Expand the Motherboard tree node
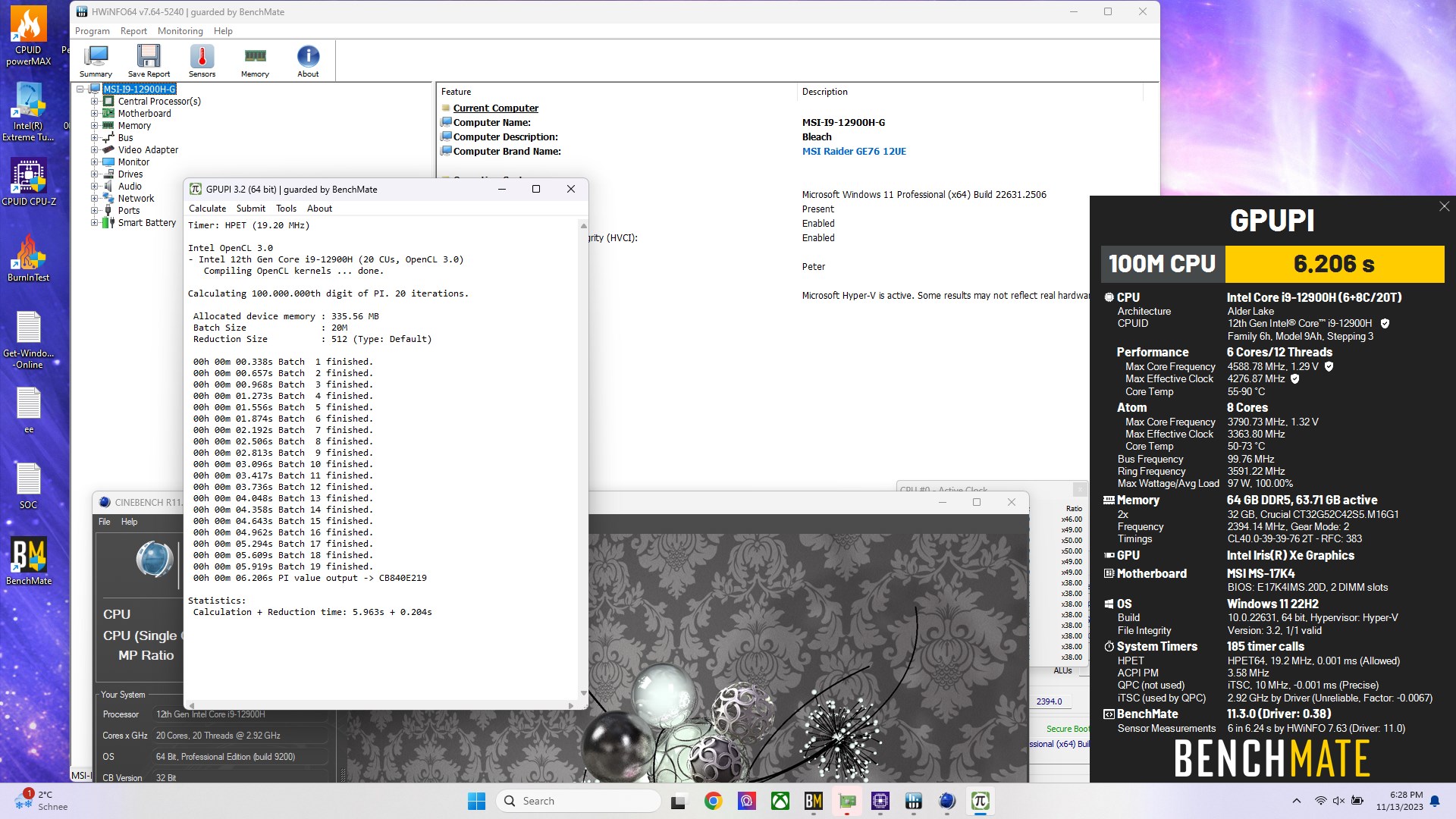The image size is (1456, 819). pyautogui.click(x=95, y=113)
